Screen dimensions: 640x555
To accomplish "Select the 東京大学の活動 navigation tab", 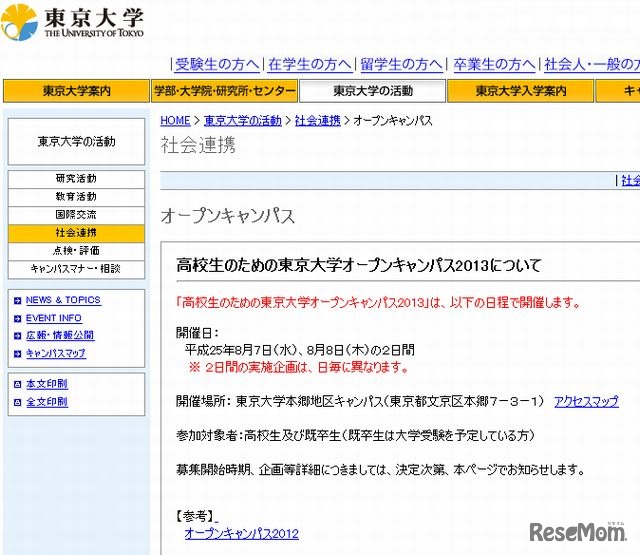I will pyautogui.click(x=373, y=91).
